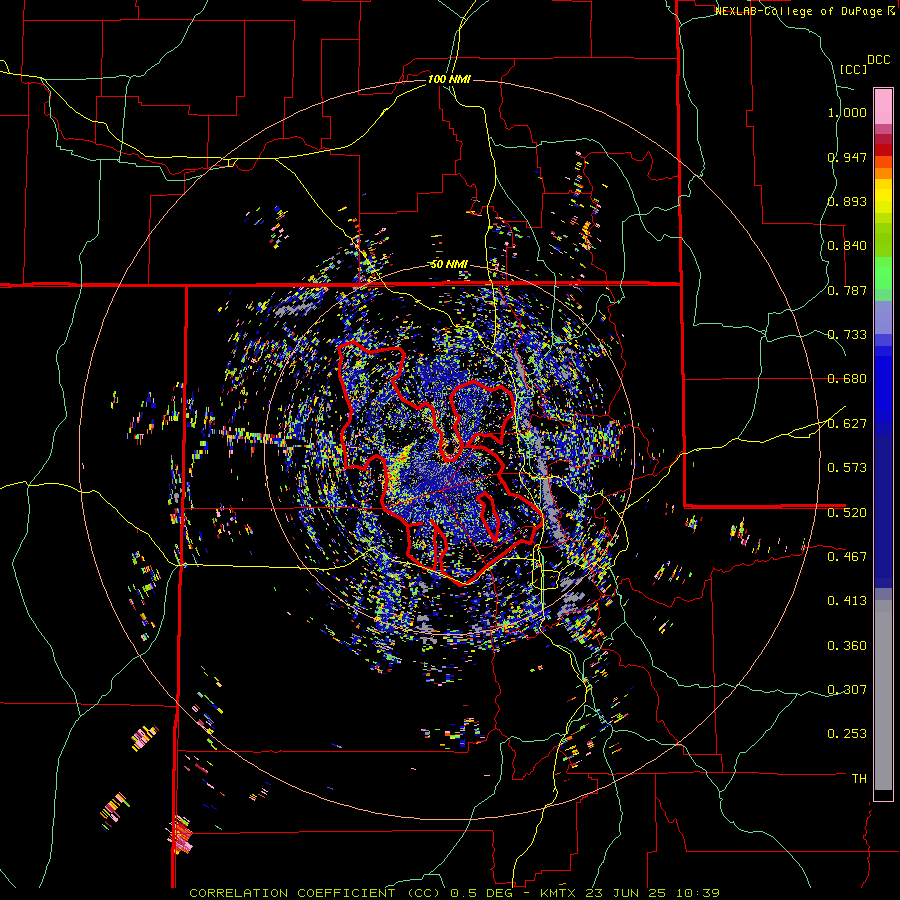The image size is (900, 900).
Task: Click the [CC] legend label
Action: (x=853, y=69)
